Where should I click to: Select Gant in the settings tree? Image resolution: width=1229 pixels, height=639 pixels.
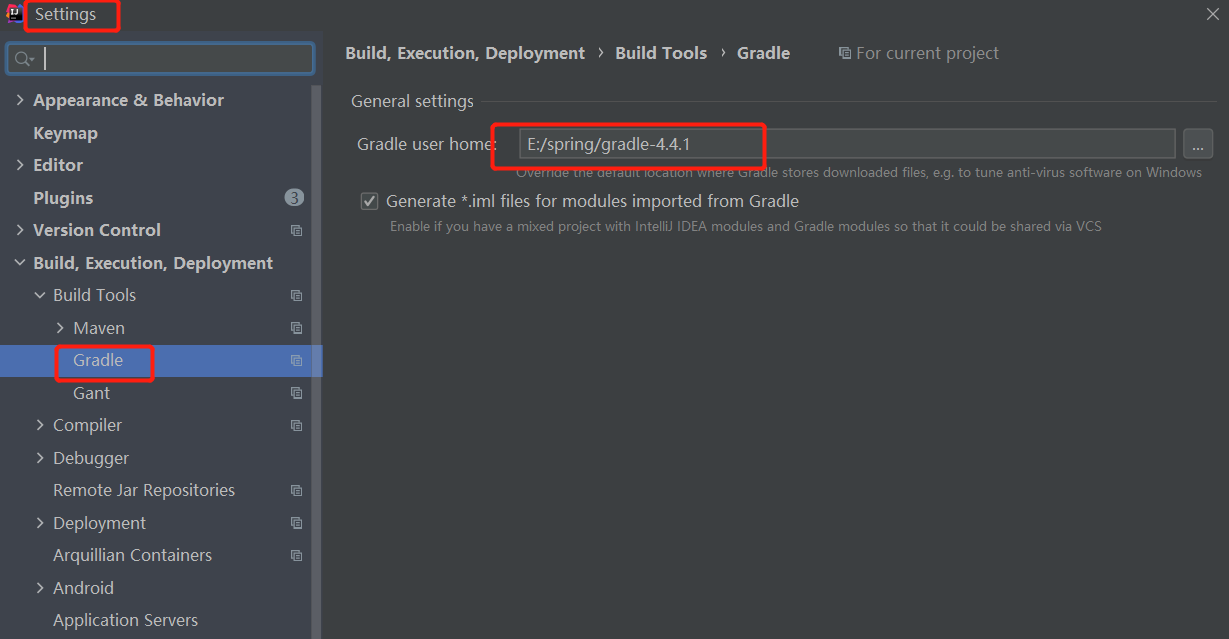91,393
